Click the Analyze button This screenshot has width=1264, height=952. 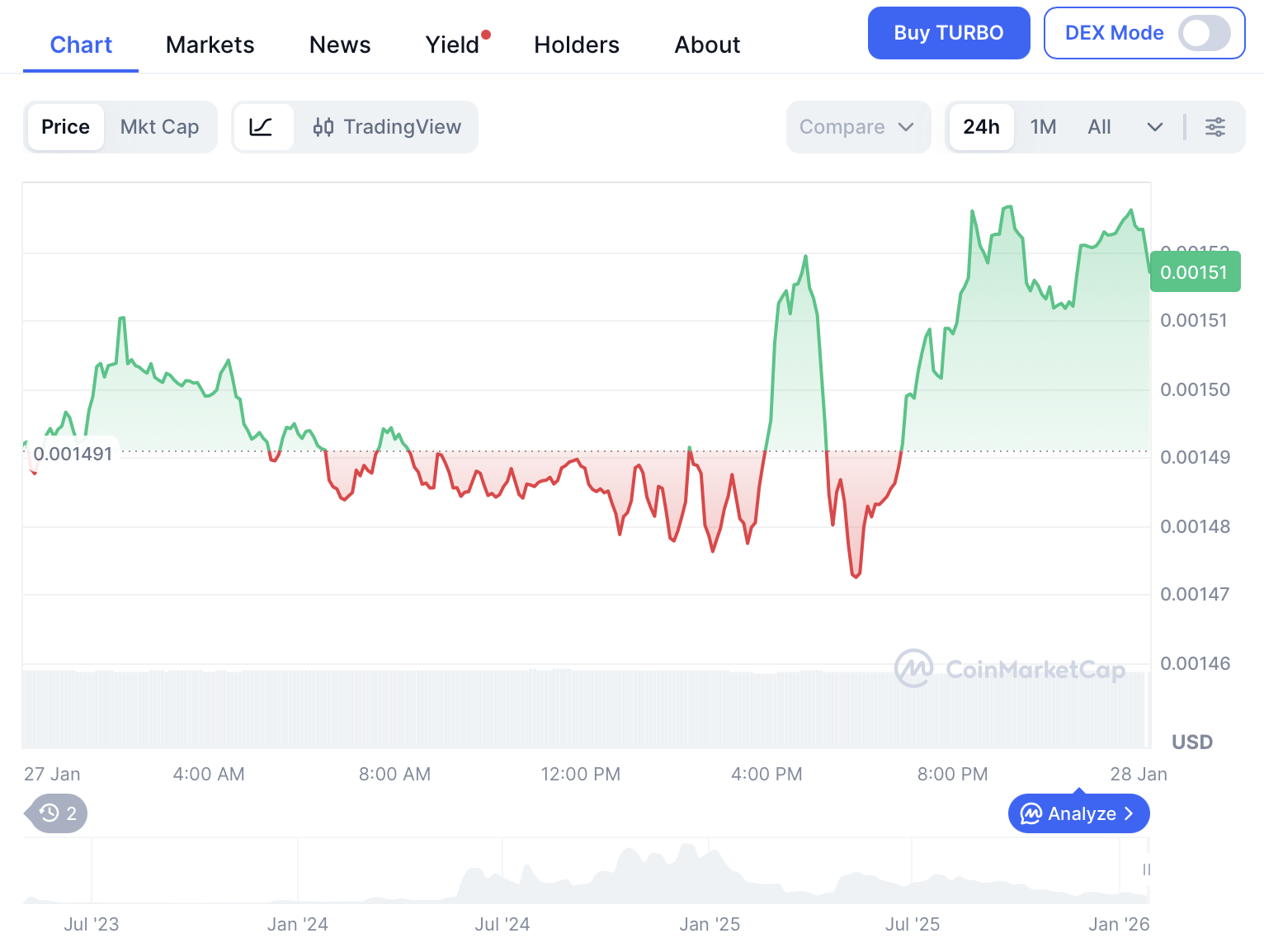click(1078, 814)
